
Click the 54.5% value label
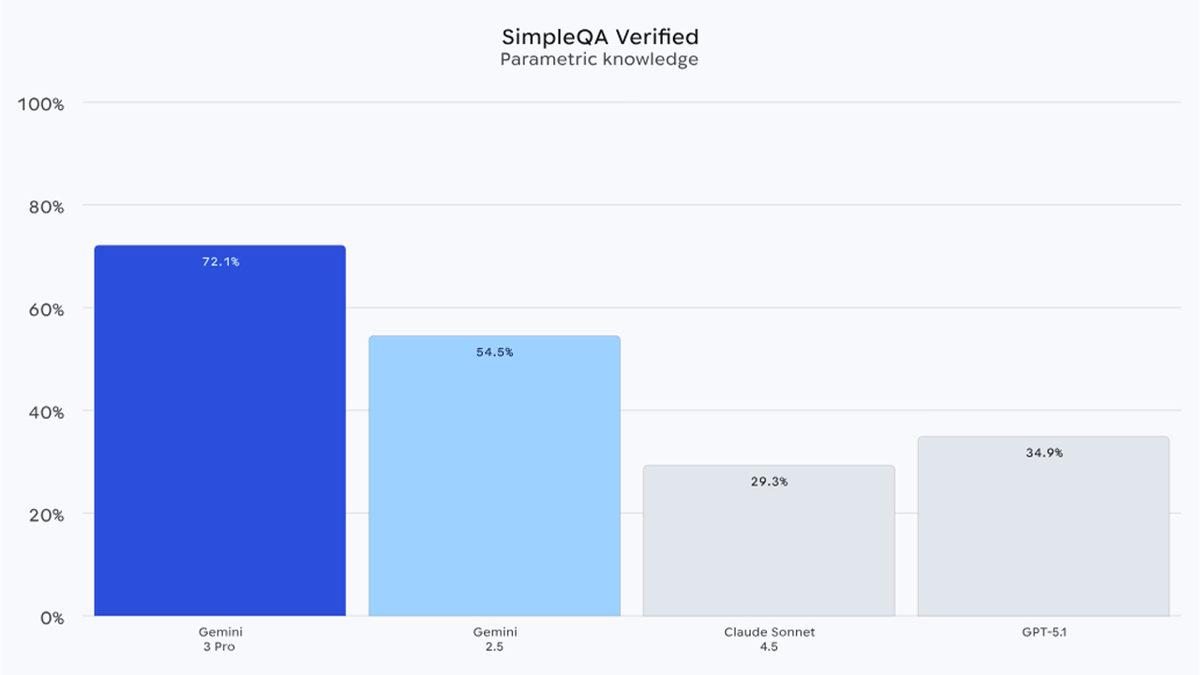coord(494,352)
